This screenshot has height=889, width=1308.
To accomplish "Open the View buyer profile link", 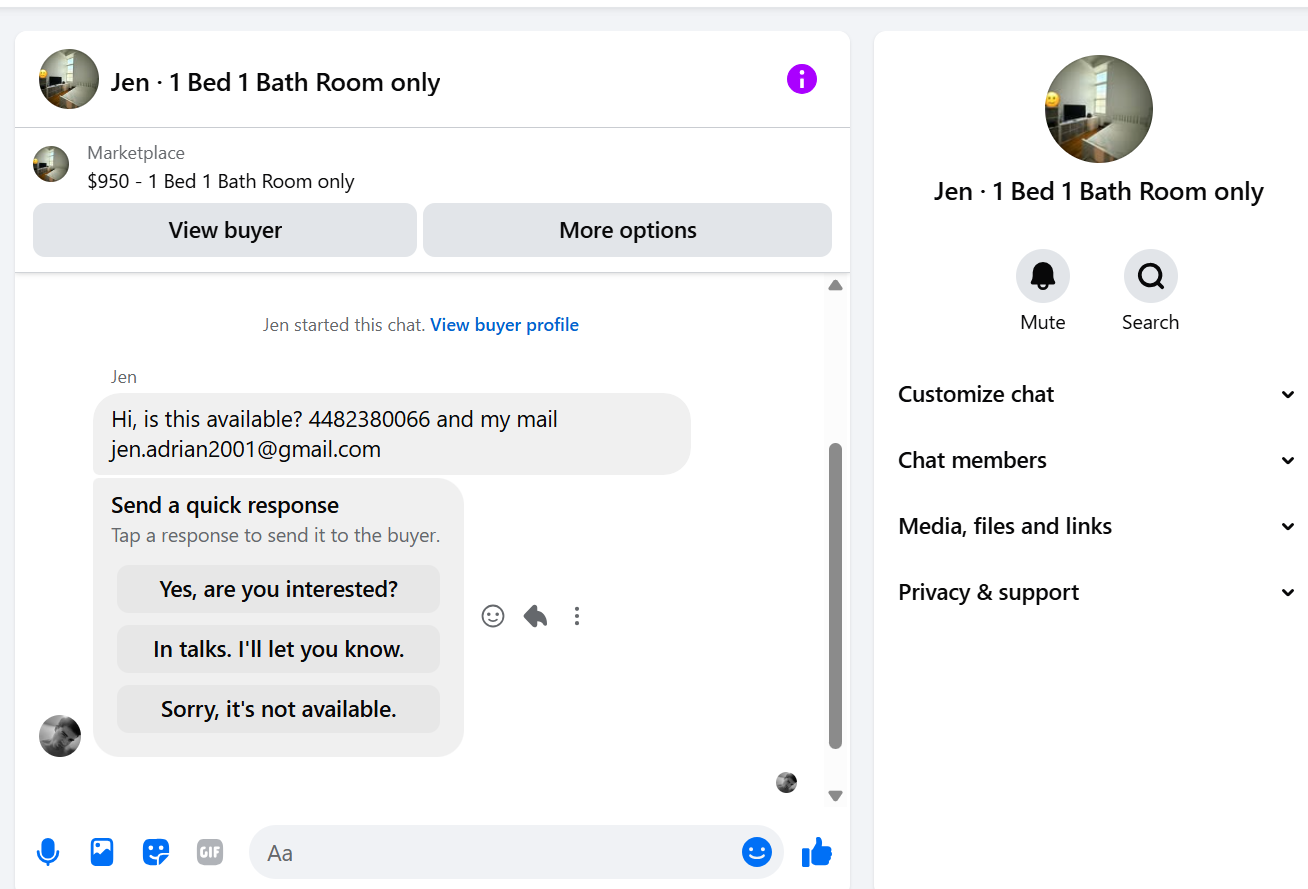I will pyautogui.click(x=504, y=325).
